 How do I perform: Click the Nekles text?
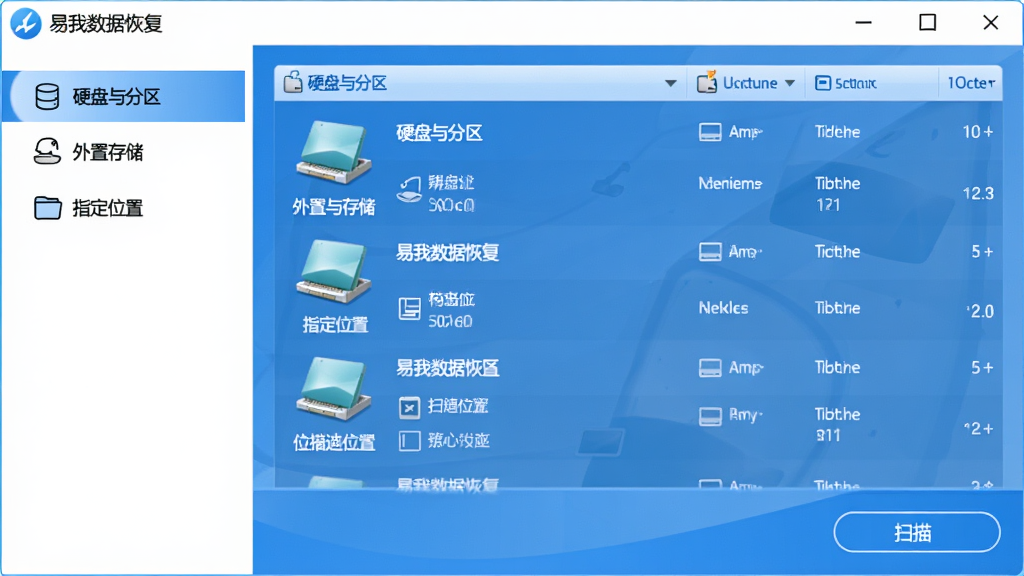tap(723, 308)
